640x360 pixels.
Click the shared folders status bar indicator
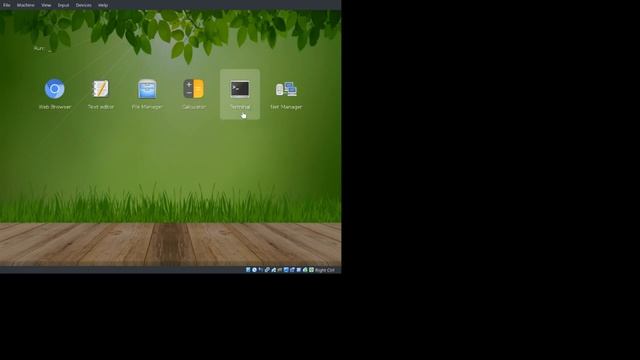point(280,270)
